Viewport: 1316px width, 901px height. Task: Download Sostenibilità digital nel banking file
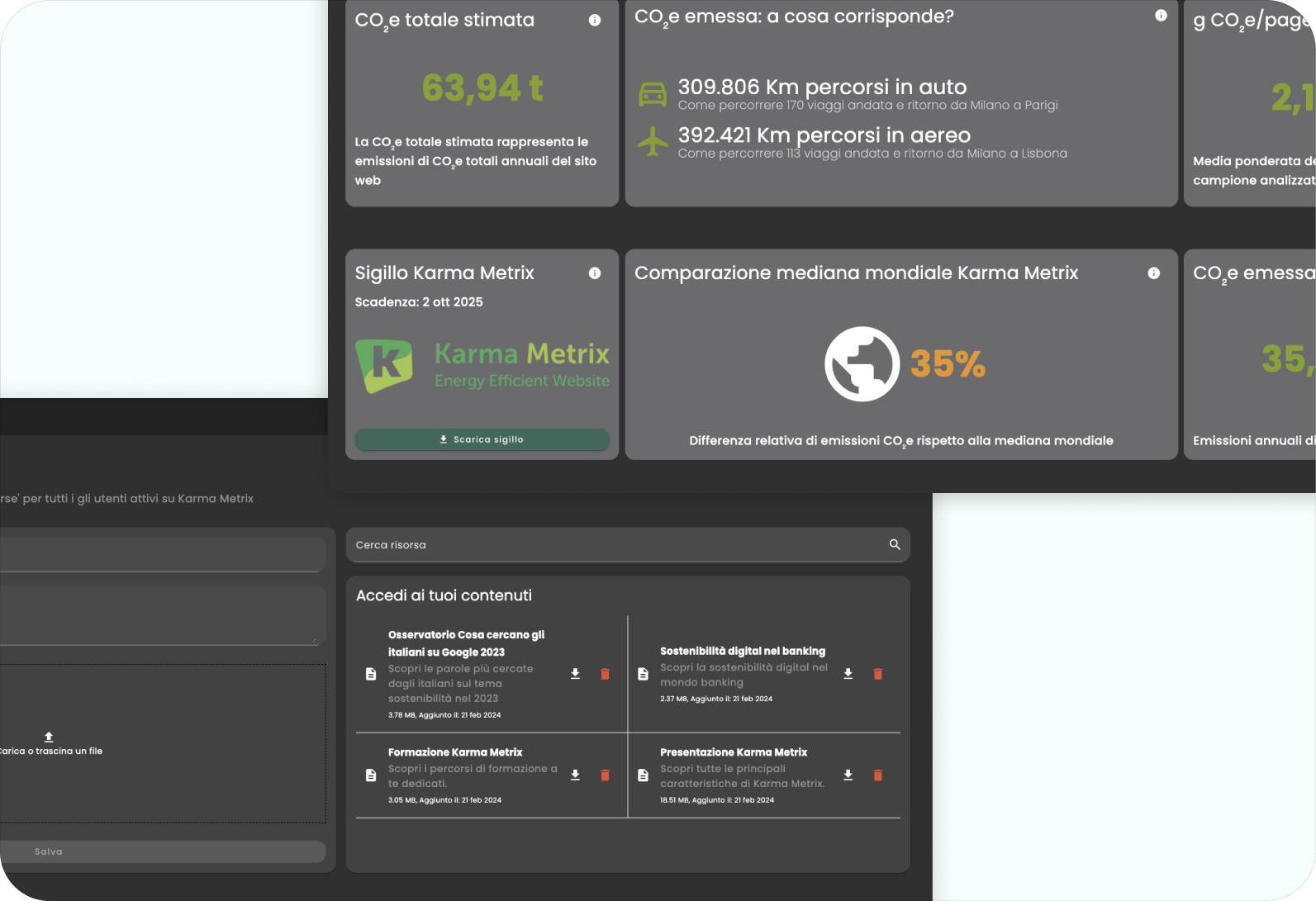click(848, 675)
